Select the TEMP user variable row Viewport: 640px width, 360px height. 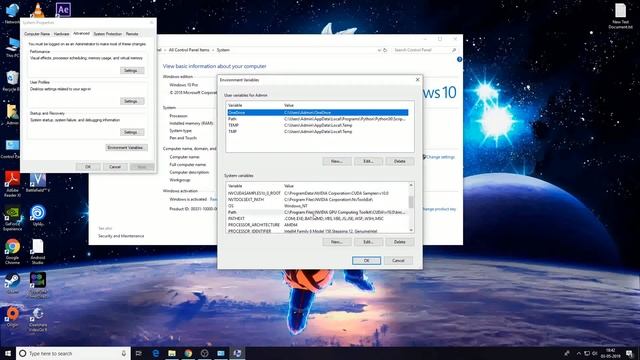(318, 125)
